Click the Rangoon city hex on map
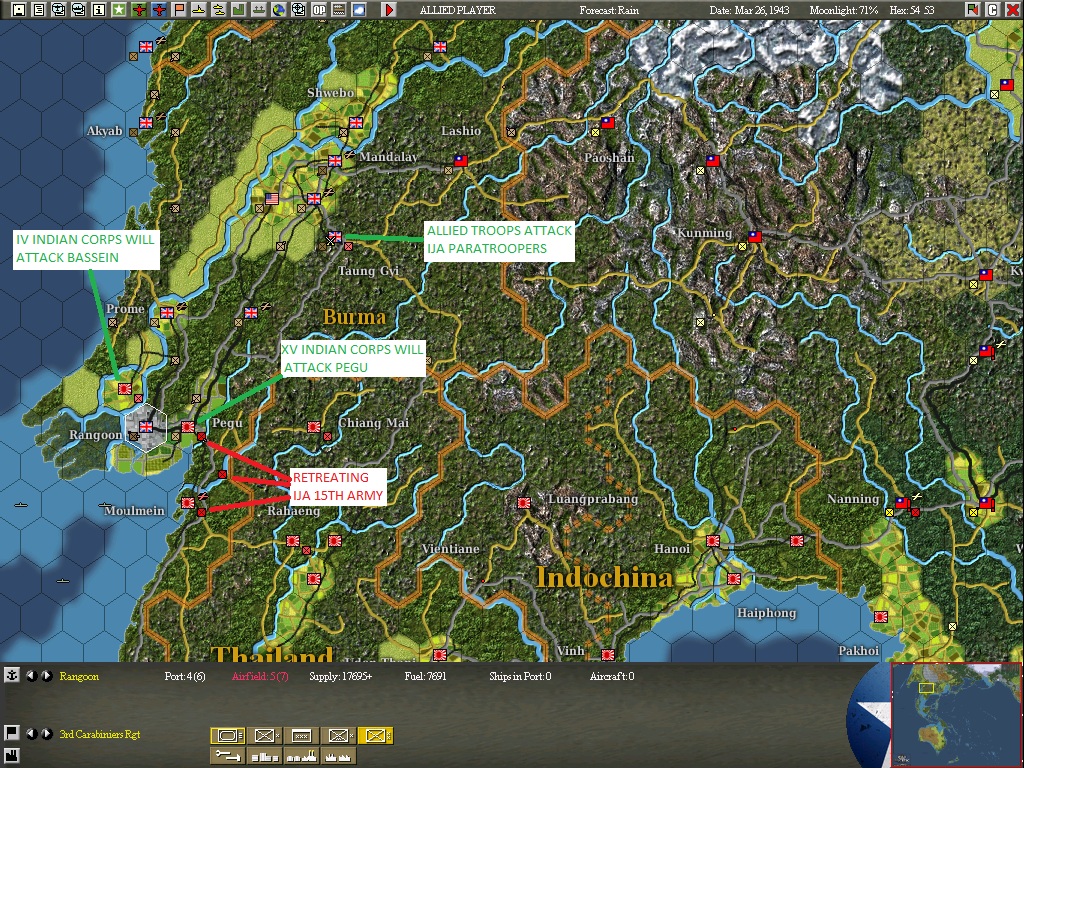Viewport: 1083px width, 898px height. click(x=146, y=428)
